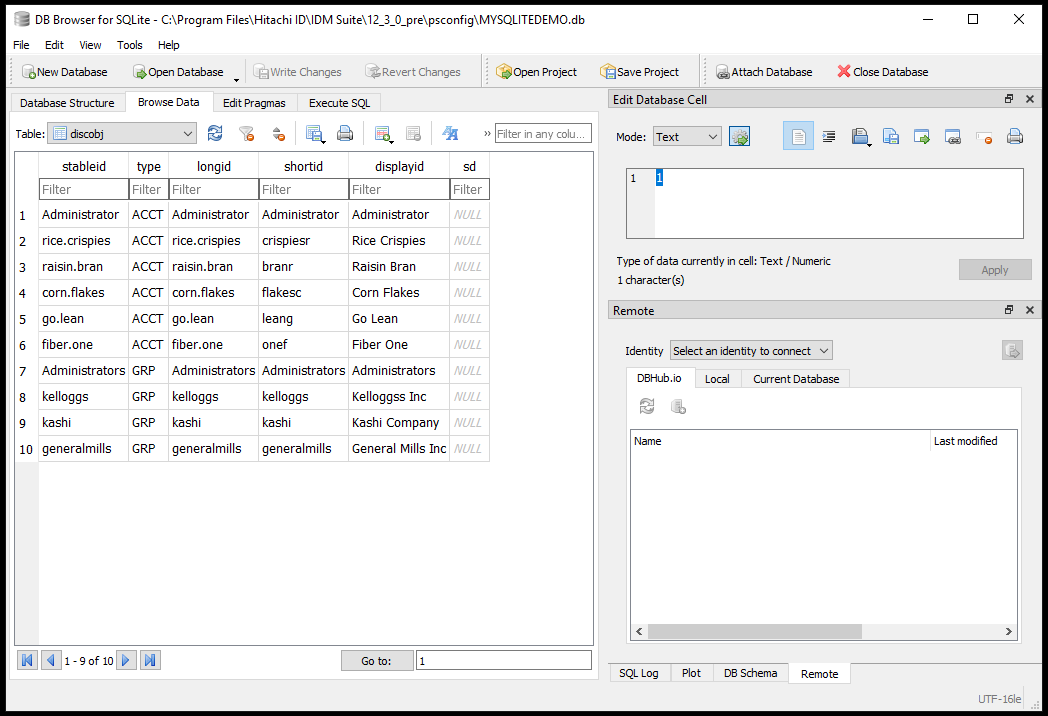This screenshot has width=1048, height=716.
Task: Toggle text indentation in cell editor
Action: click(829, 137)
